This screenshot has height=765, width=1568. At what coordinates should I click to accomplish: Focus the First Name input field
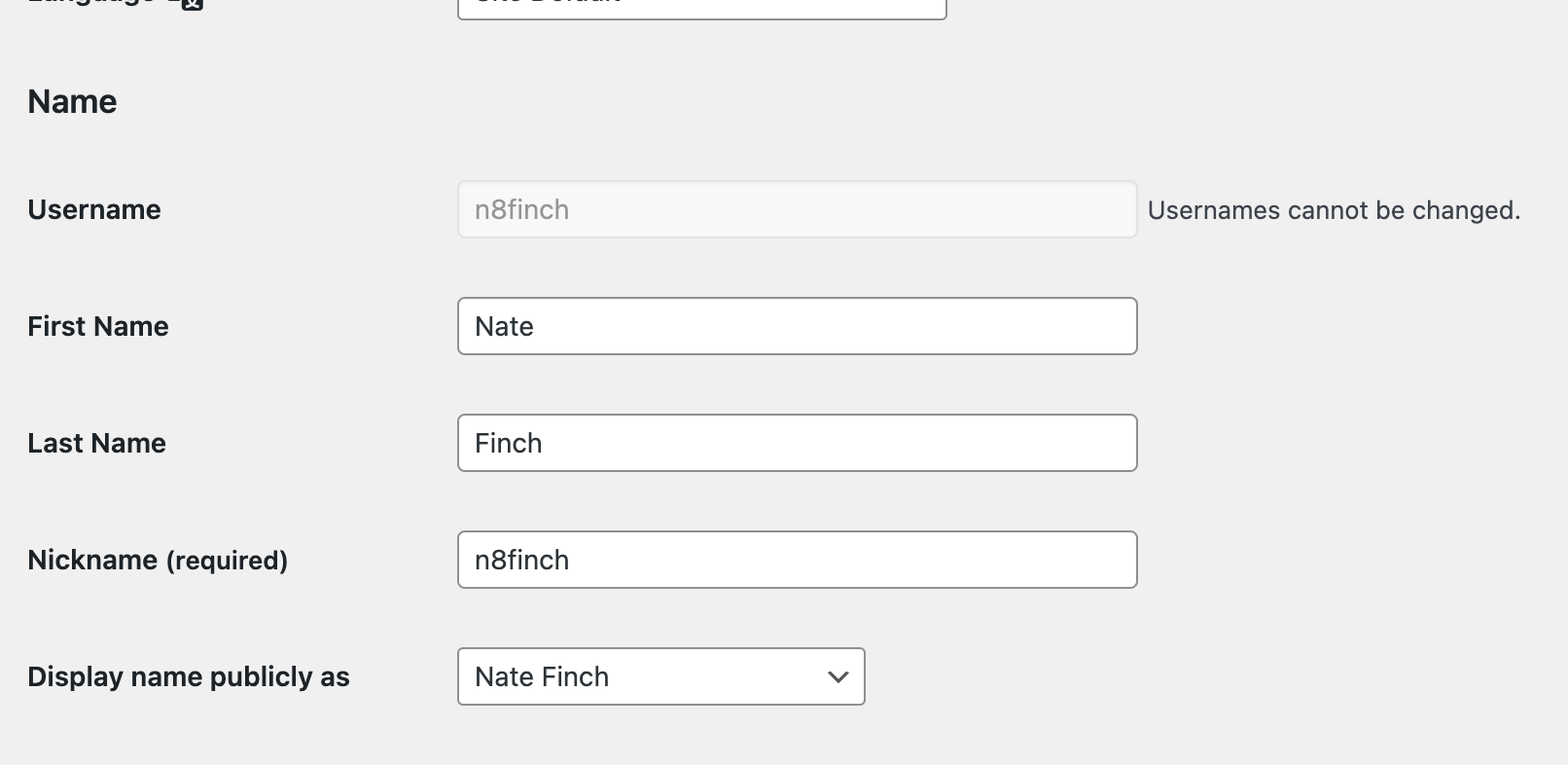coord(797,326)
